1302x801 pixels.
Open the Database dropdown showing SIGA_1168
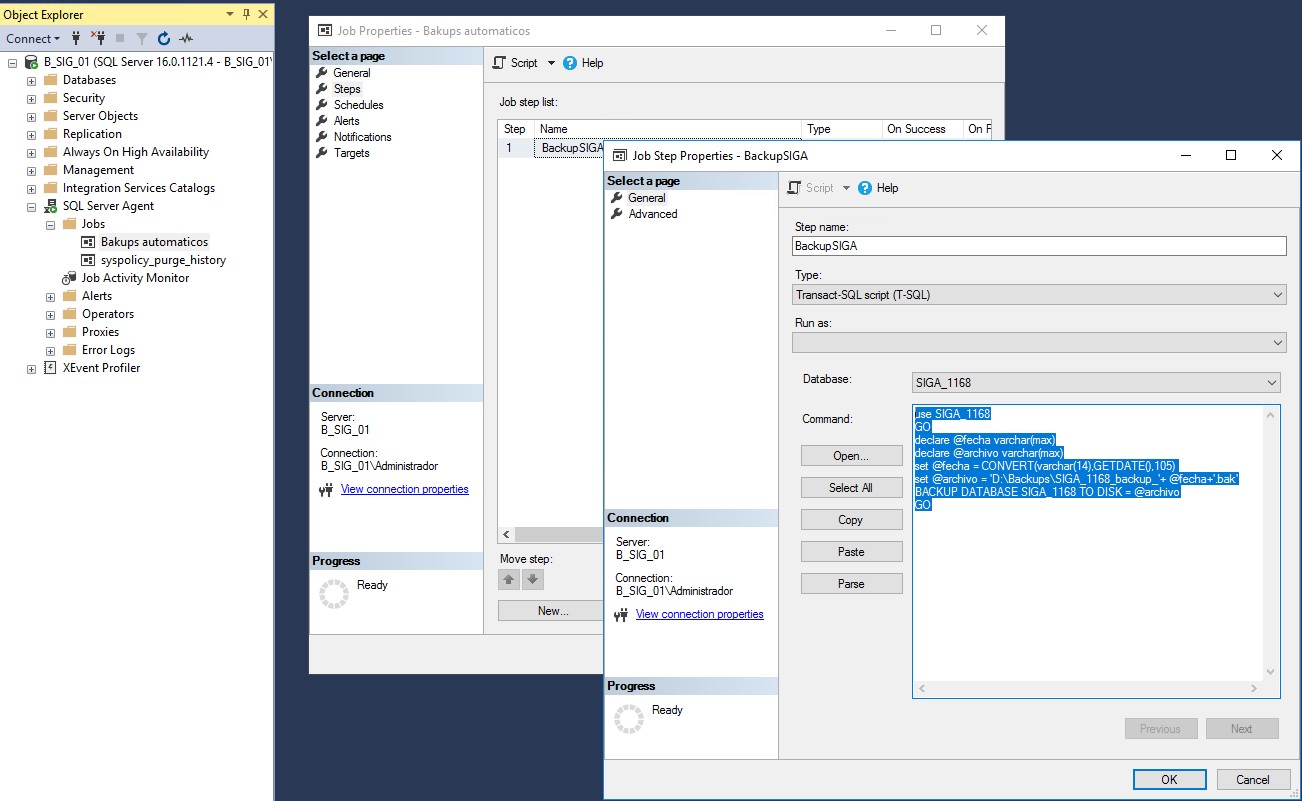(1096, 382)
